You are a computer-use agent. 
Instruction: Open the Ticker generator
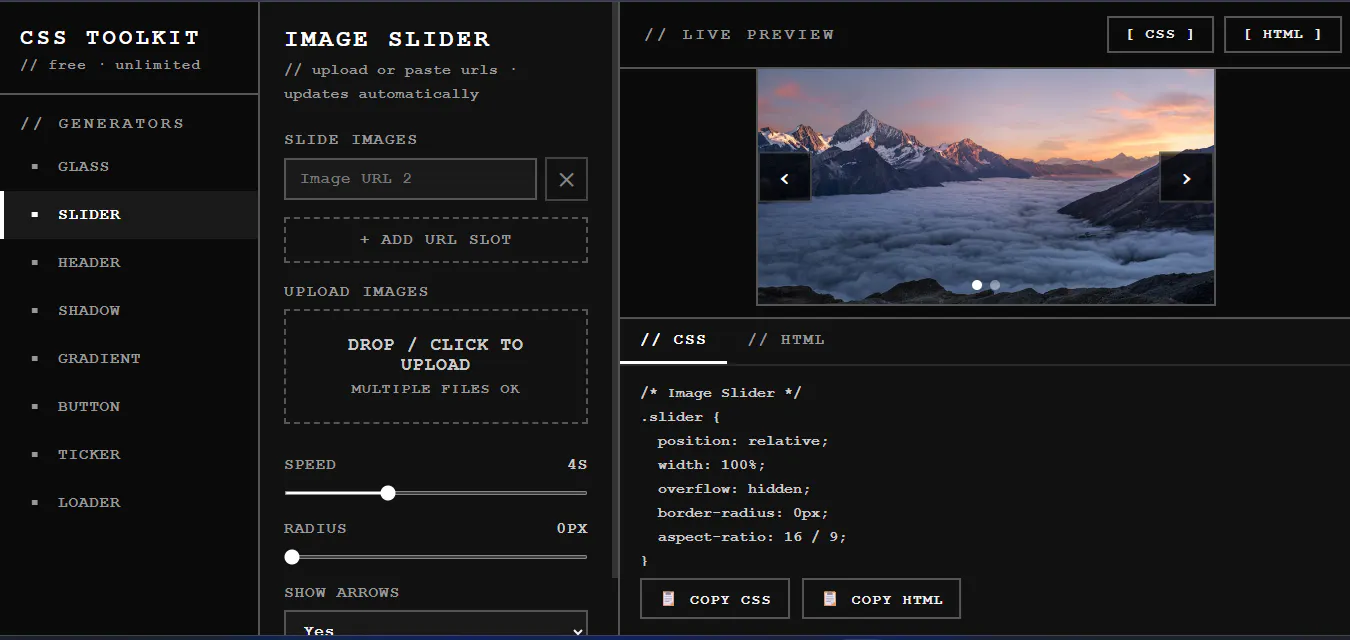coord(130,455)
